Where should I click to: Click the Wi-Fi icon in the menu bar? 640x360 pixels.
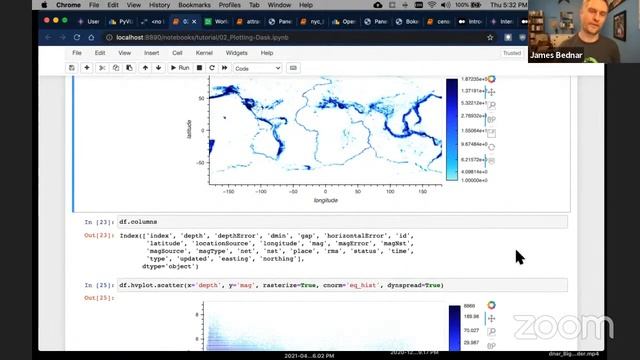[x=432, y=5]
